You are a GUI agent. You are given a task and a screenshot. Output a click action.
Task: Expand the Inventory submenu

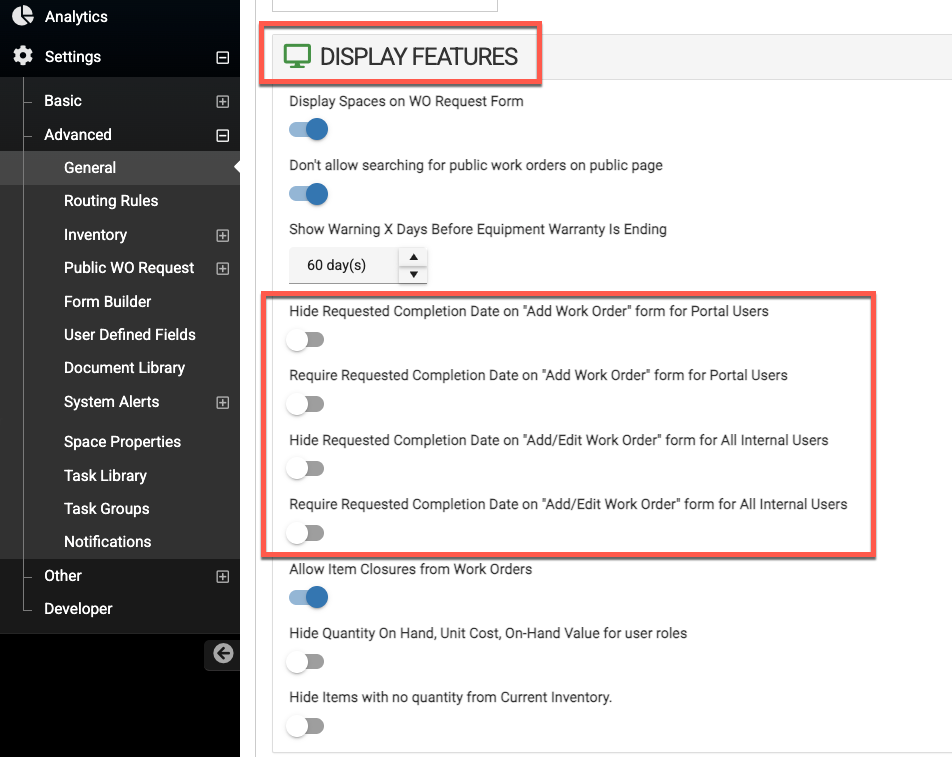click(223, 235)
